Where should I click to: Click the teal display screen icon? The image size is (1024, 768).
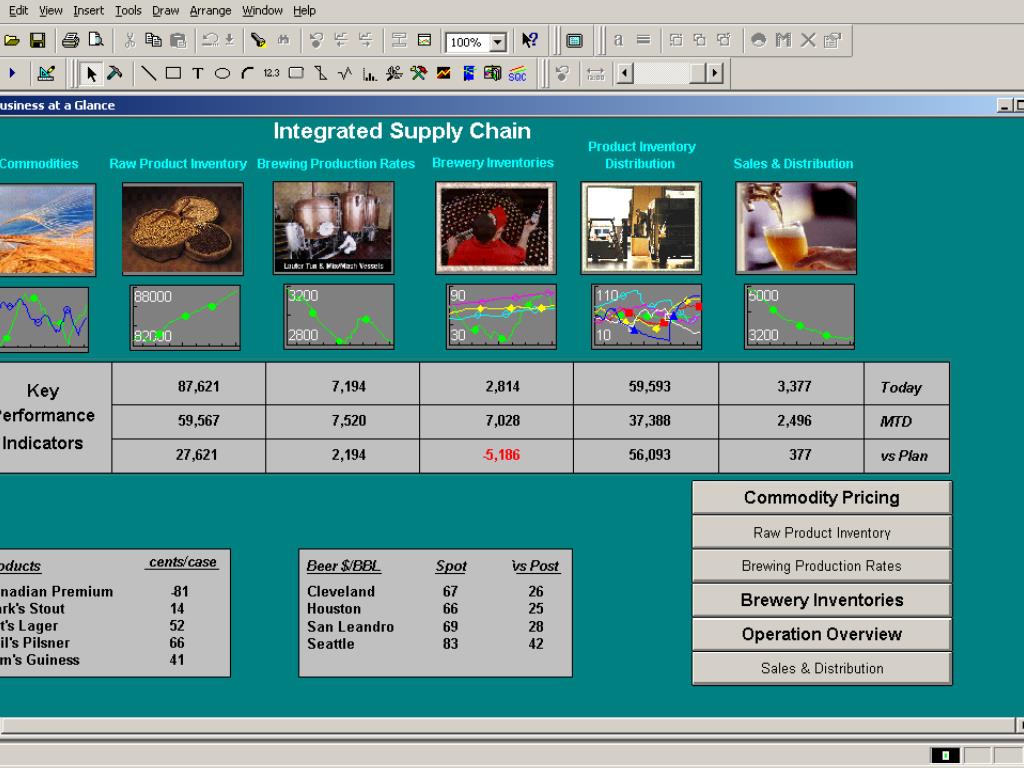point(574,41)
